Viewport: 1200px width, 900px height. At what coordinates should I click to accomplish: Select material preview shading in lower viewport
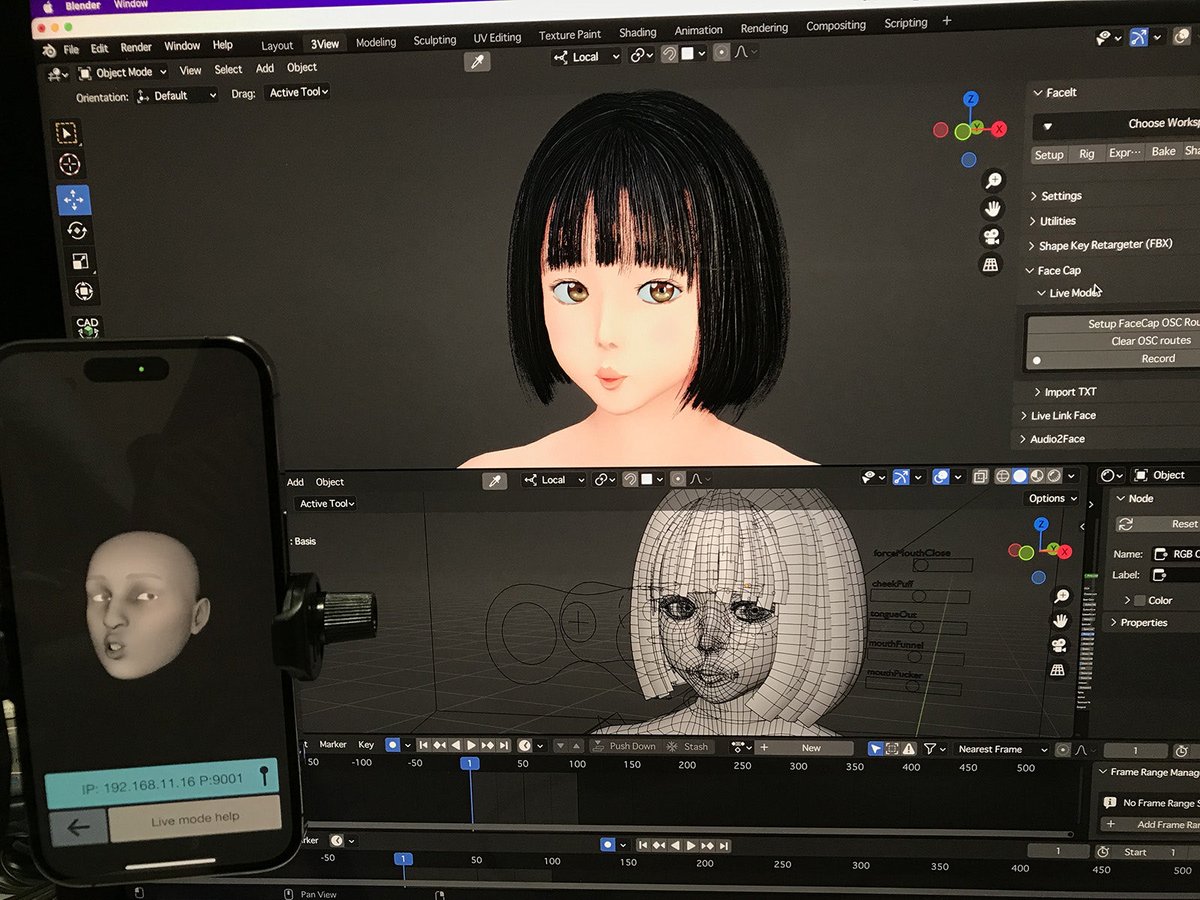pyautogui.click(x=1036, y=477)
